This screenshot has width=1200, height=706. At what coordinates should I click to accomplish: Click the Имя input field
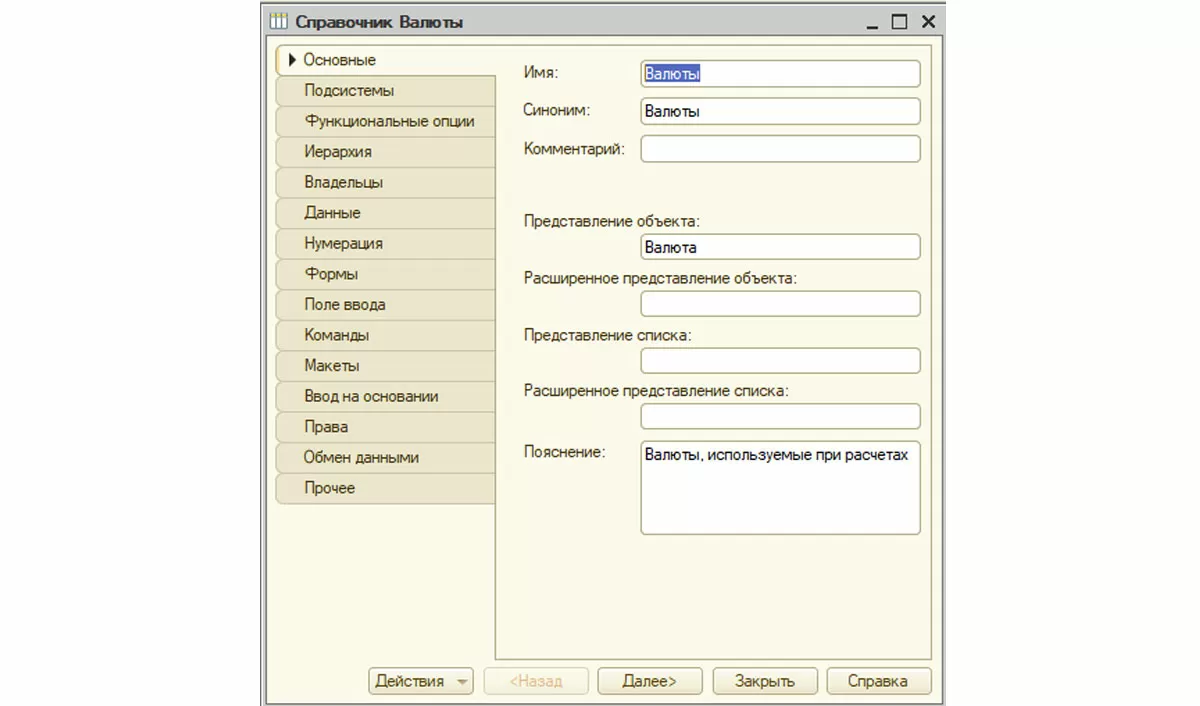click(x=780, y=74)
